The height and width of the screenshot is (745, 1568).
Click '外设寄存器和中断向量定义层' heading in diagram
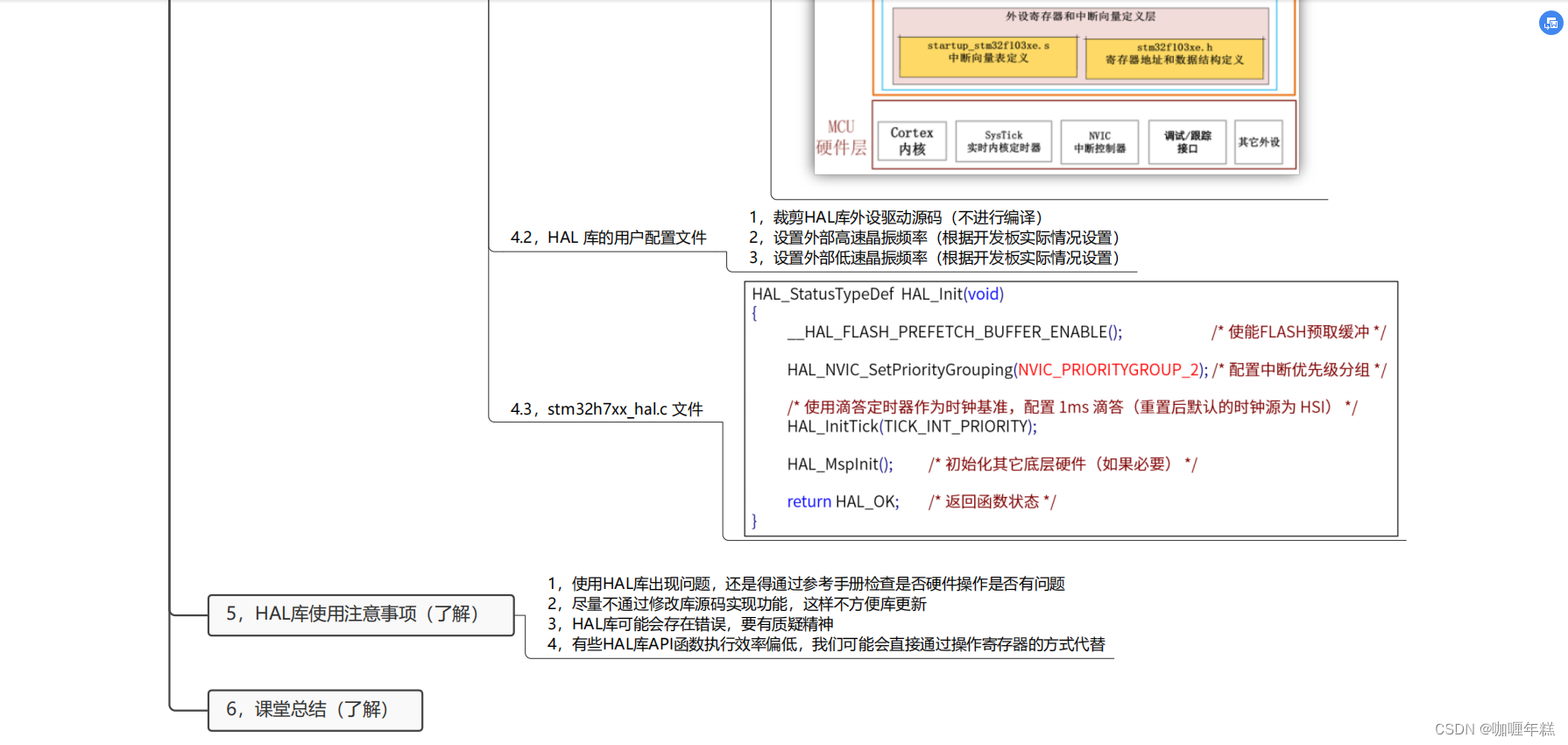1080,16
